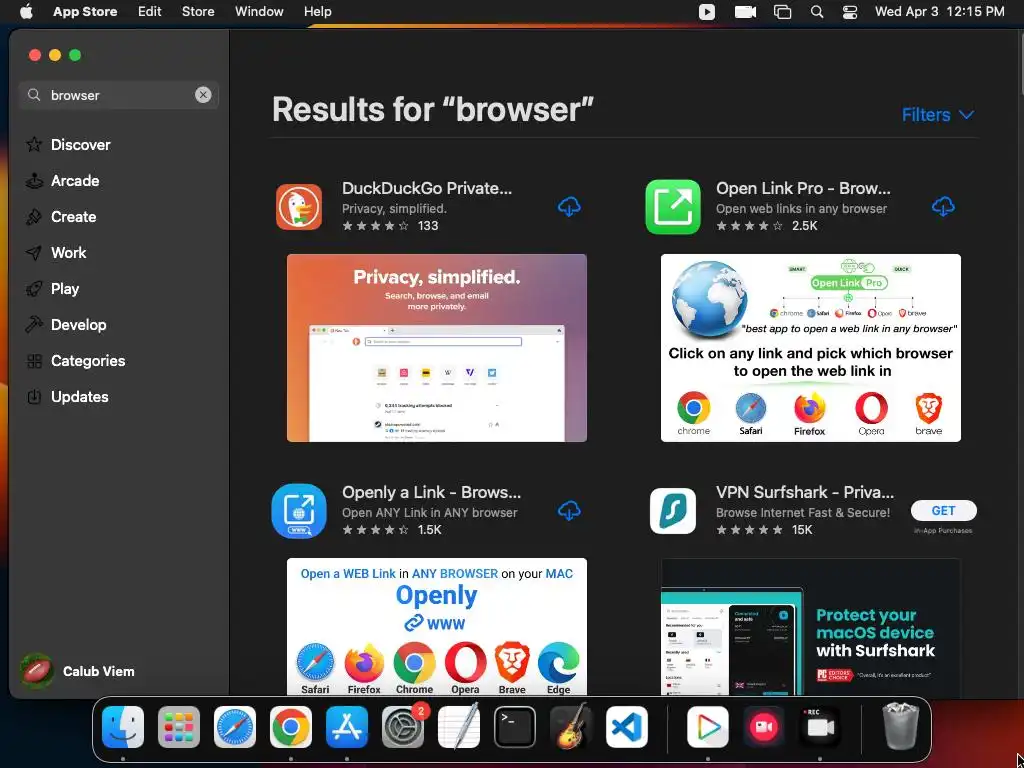
Task: Click the play icon in menu bar
Action: (x=707, y=11)
